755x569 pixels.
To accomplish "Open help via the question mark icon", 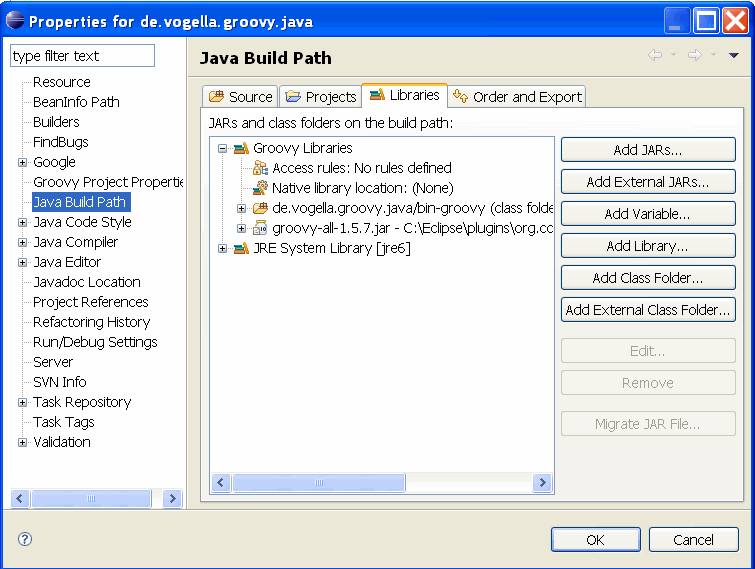I will tap(25, 539).
